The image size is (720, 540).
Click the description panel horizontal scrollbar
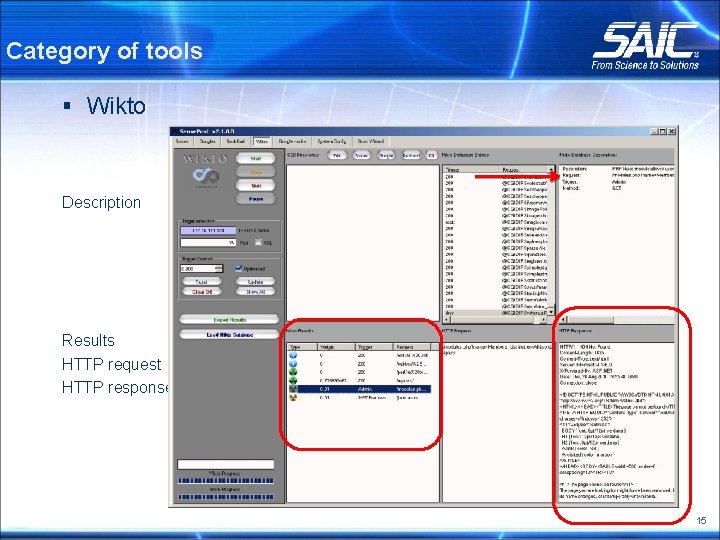point(618,319)
